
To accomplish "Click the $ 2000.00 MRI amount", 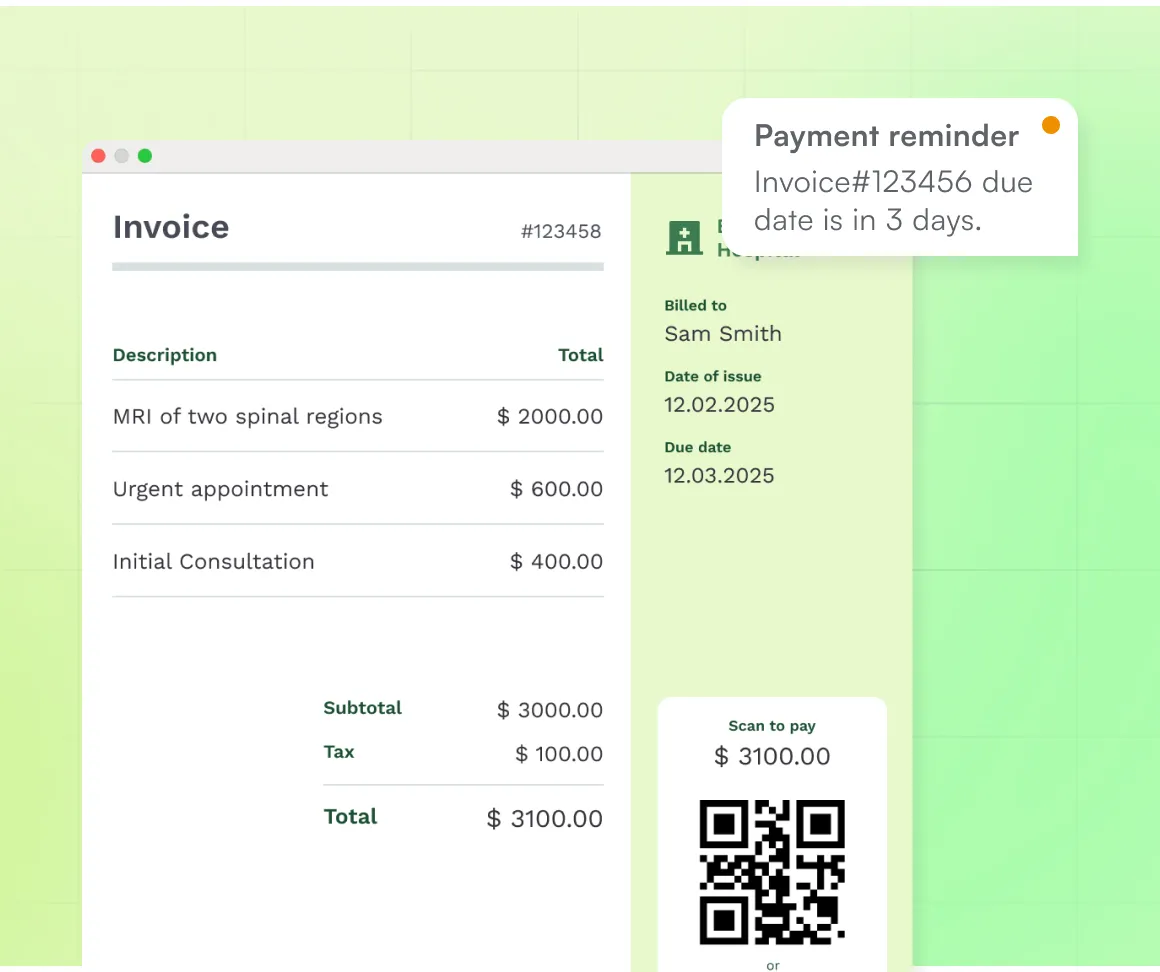I will pyautogui.click(x=550, y=417).
